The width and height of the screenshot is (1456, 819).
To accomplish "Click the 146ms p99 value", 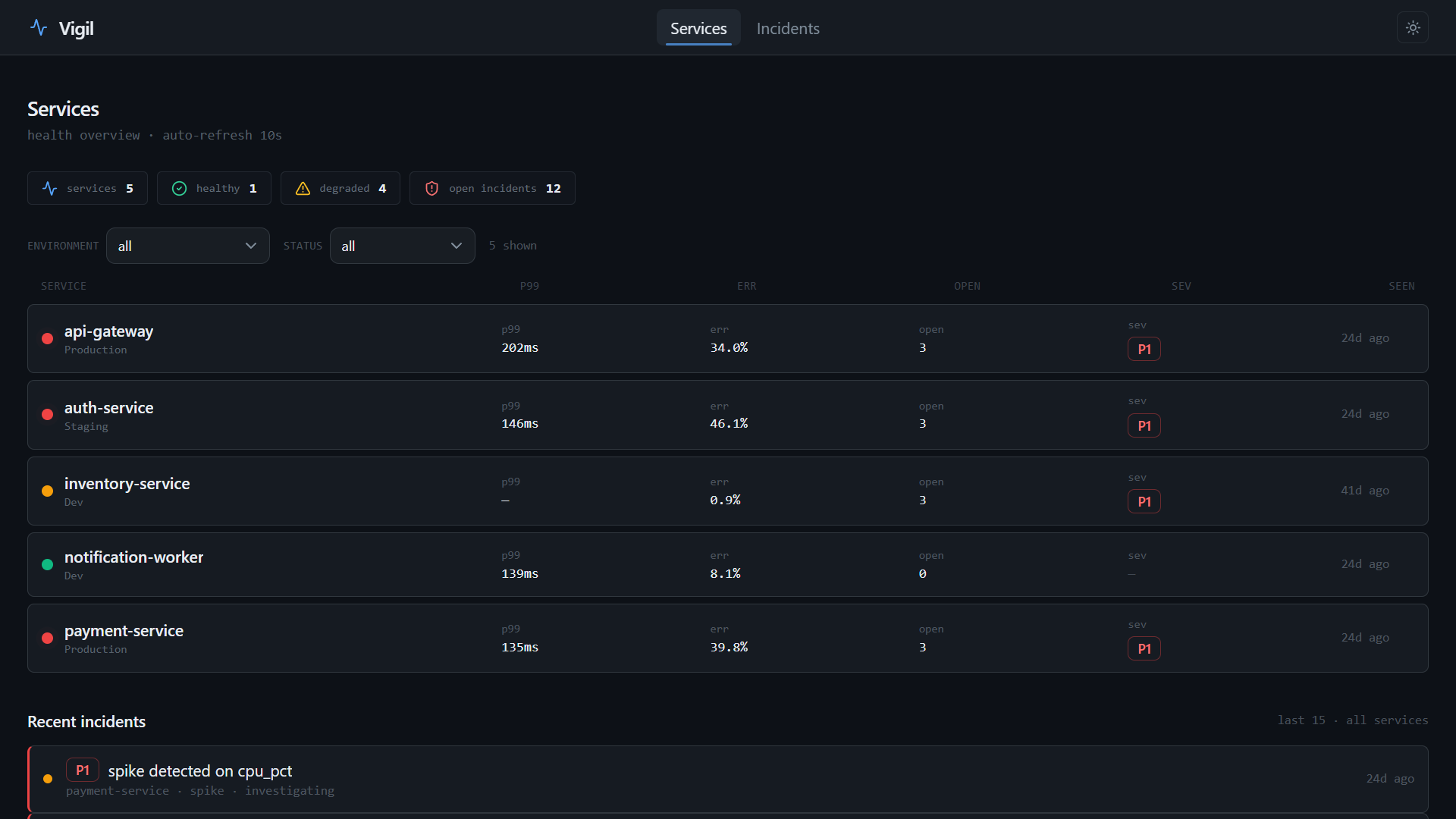I will pos(519,424).
